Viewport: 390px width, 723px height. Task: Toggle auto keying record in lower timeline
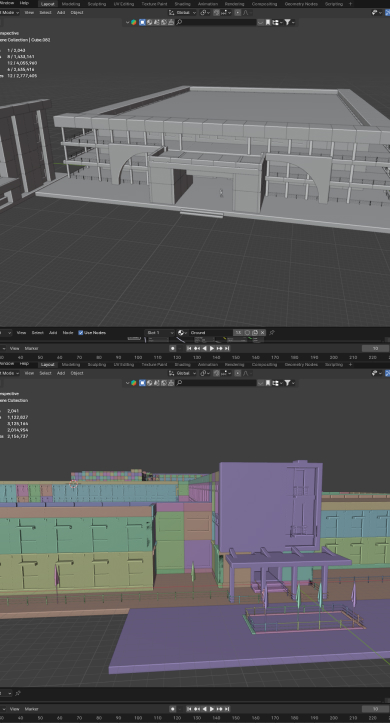pyautogui.click(x=173, y=709)
